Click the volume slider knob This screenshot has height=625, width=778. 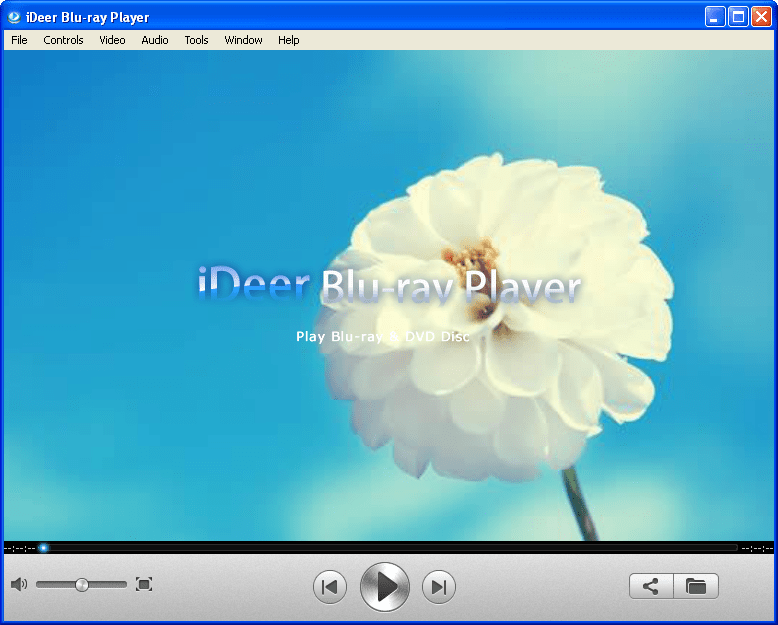(x=82, y=585)
